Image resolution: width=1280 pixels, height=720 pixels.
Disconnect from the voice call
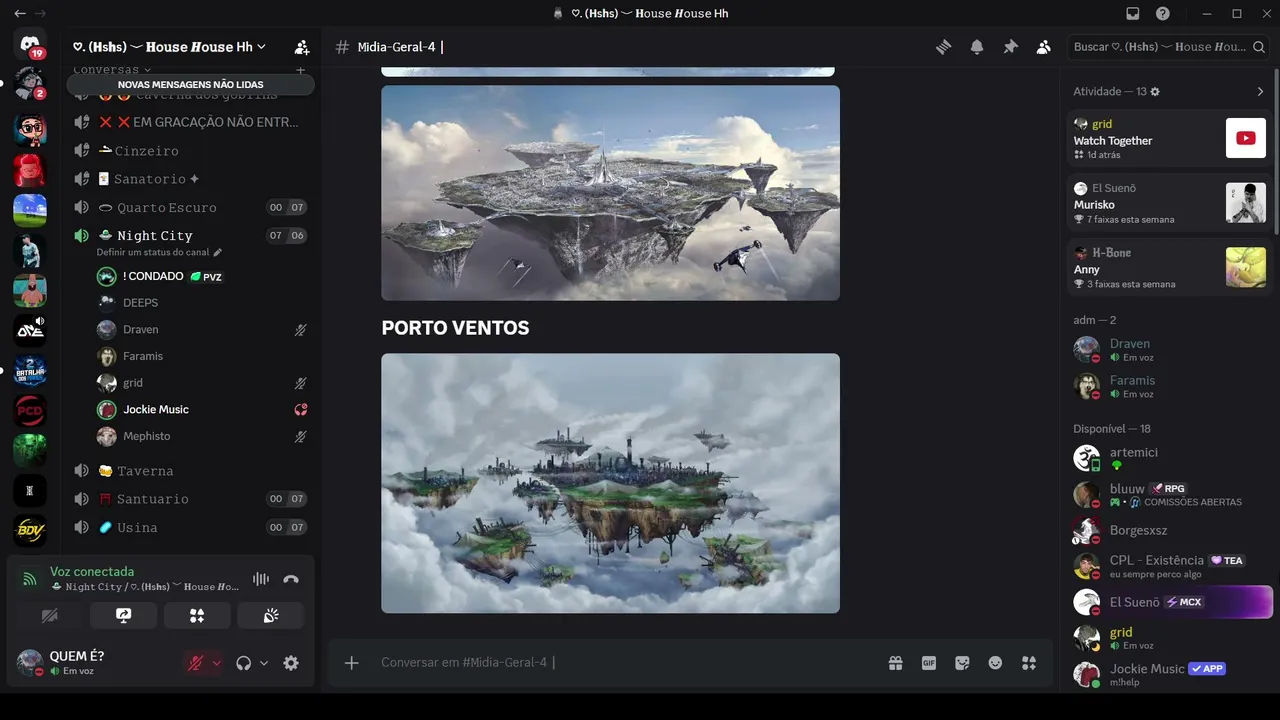click(x=291, y=579)
